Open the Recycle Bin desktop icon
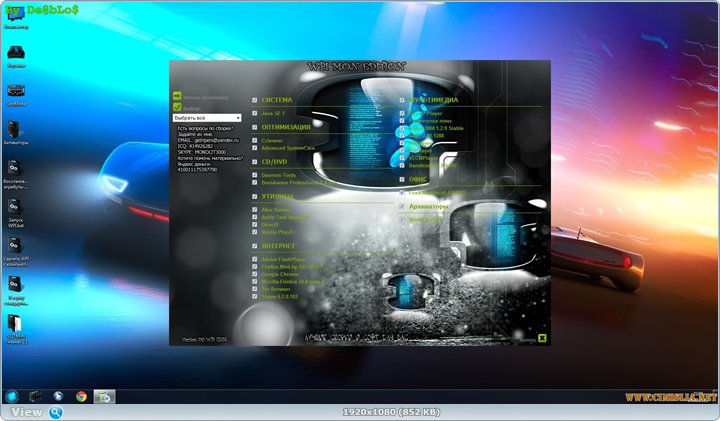720x421 pixels. (15, 53)
